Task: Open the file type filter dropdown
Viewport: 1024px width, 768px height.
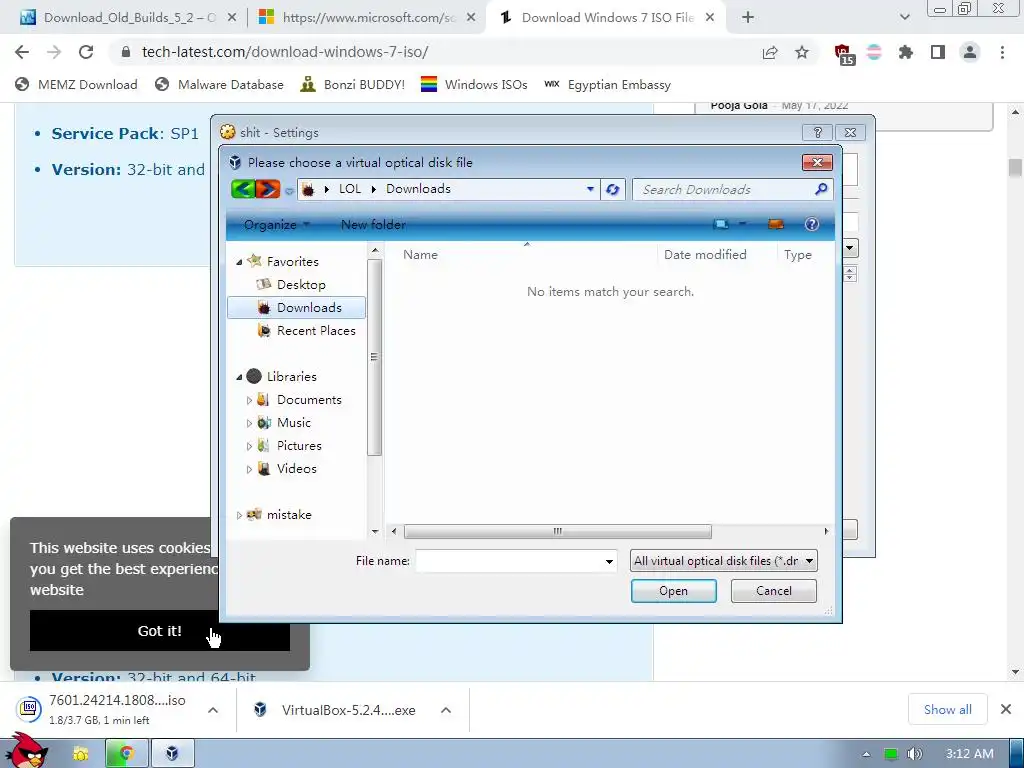Action: tap(809, 561)
